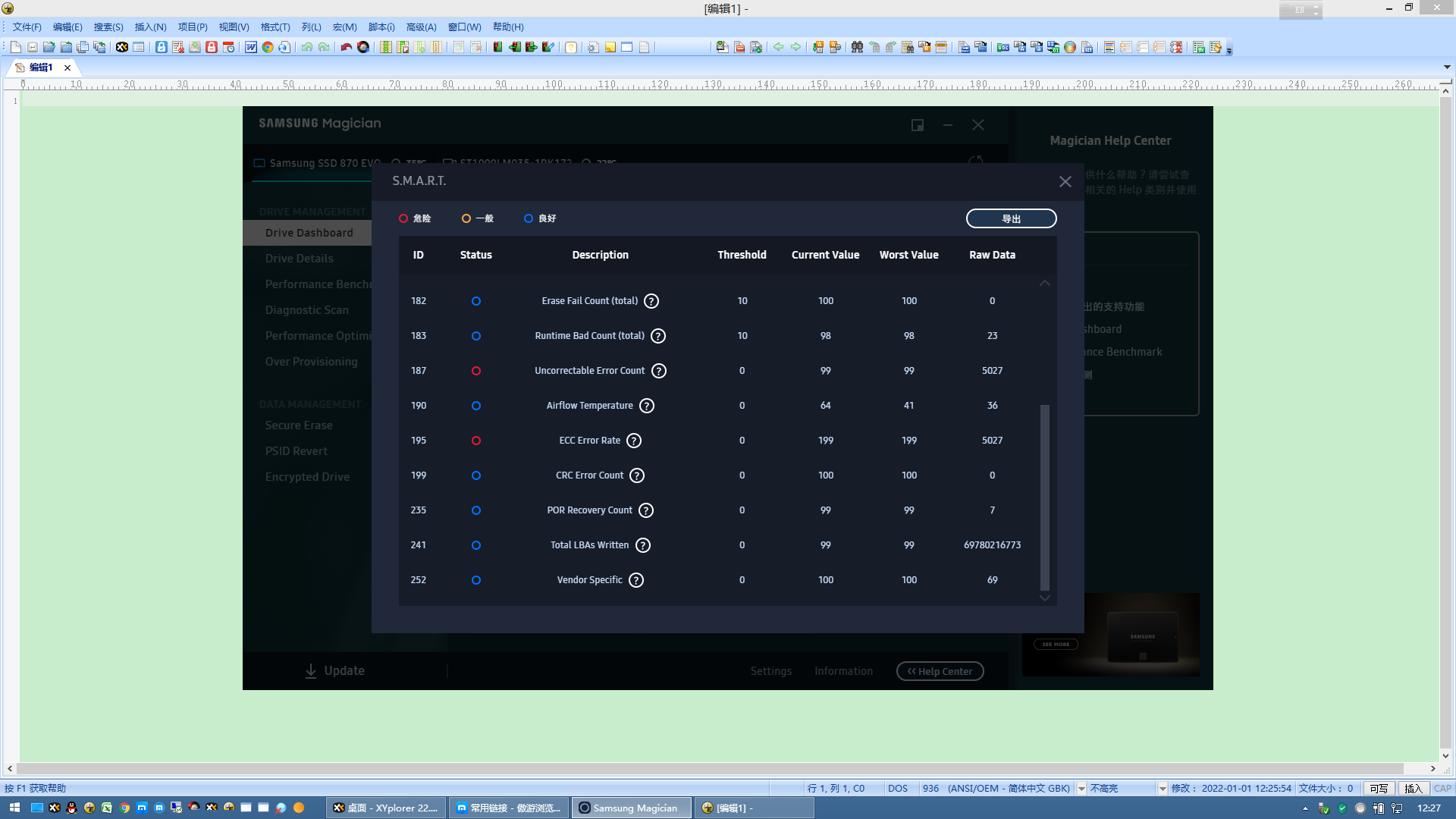The width and height of the screenshot is (1456, 819).
Task: Click the color wheel toolbar icon
Action: [1070, 47]
